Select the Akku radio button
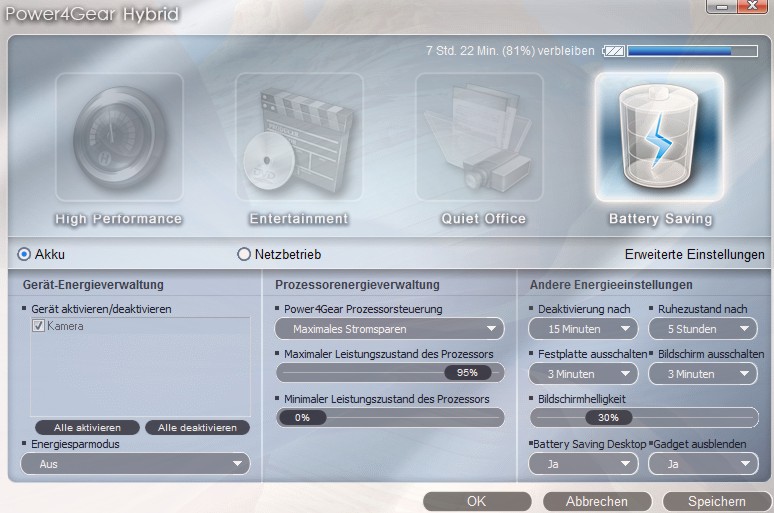774x513 pixels. tap(24, 254)
